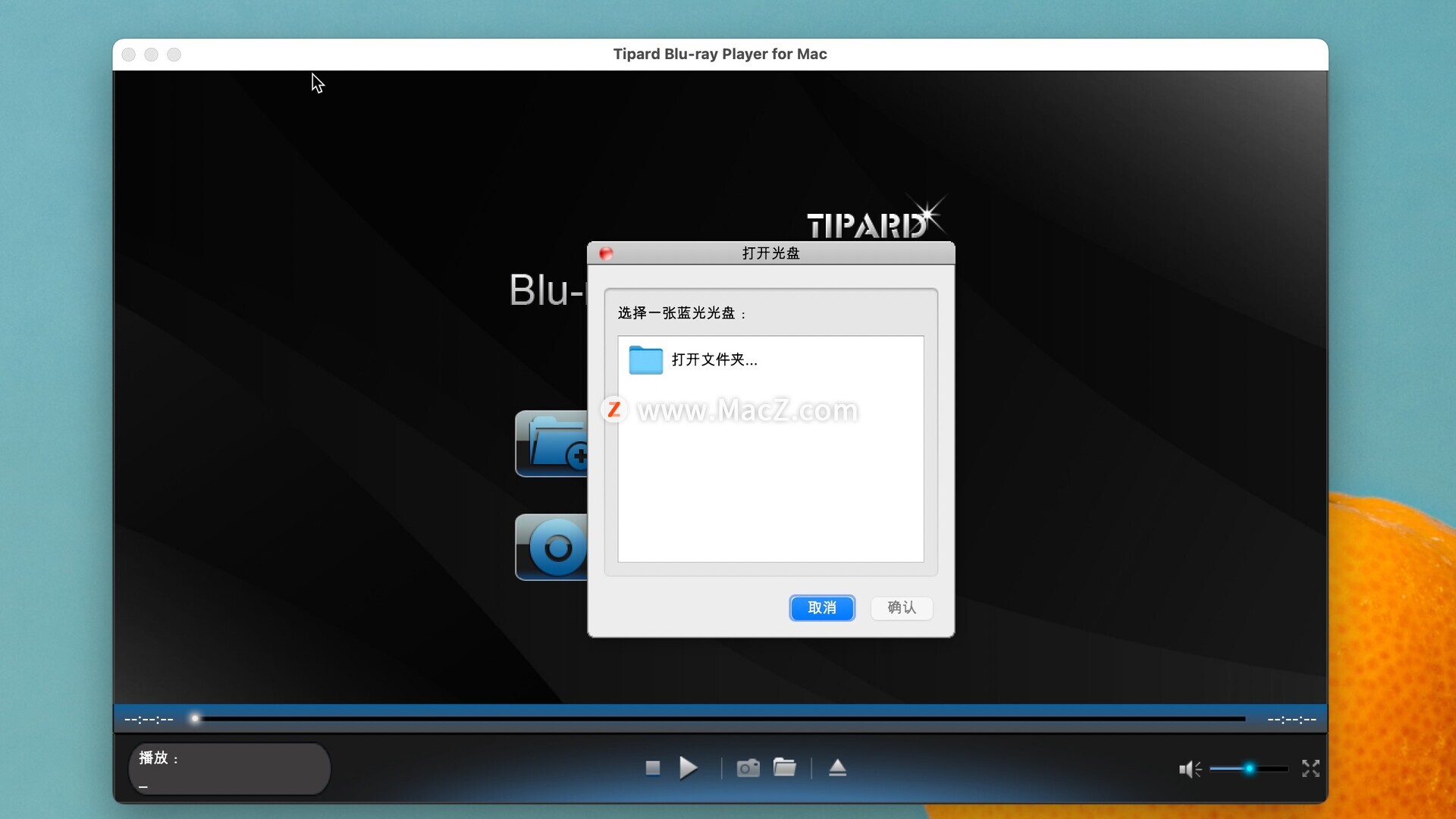Screen dimensions: 1456x819
Task: Take a snapshot with the camera icon
Action: point(748,768)
